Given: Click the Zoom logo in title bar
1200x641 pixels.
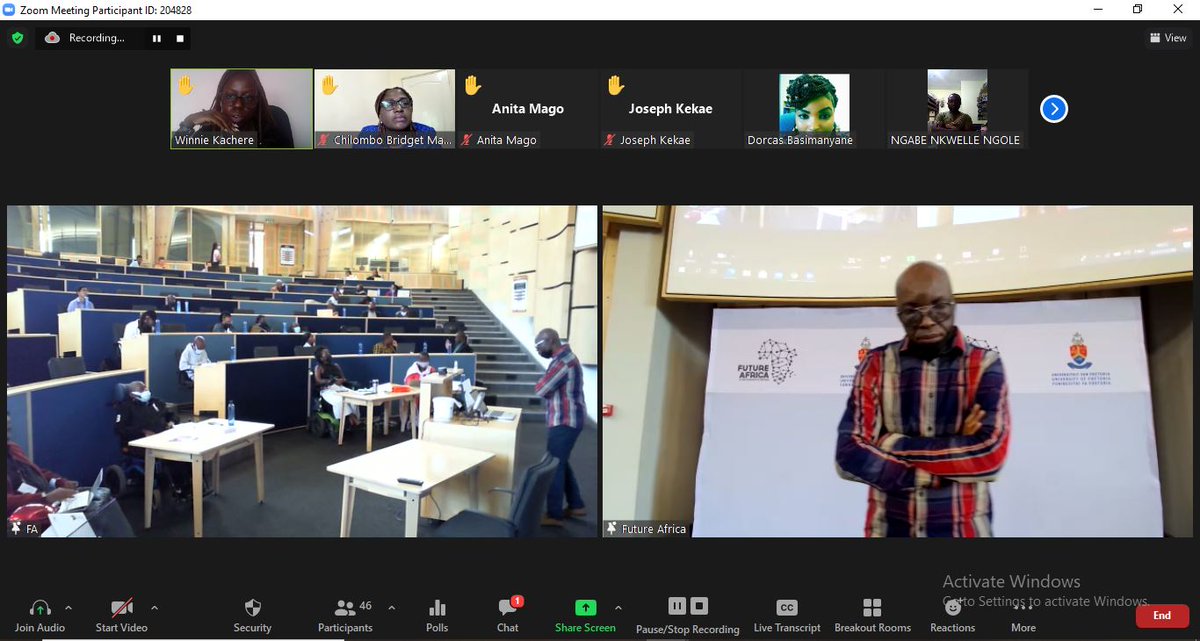Looking at the screenshot, I should coord(9,9).
